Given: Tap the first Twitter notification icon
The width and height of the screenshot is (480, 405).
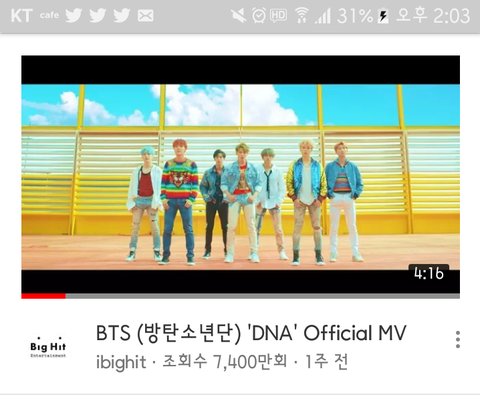Looking at the screenshot, I should coord(73,15).
